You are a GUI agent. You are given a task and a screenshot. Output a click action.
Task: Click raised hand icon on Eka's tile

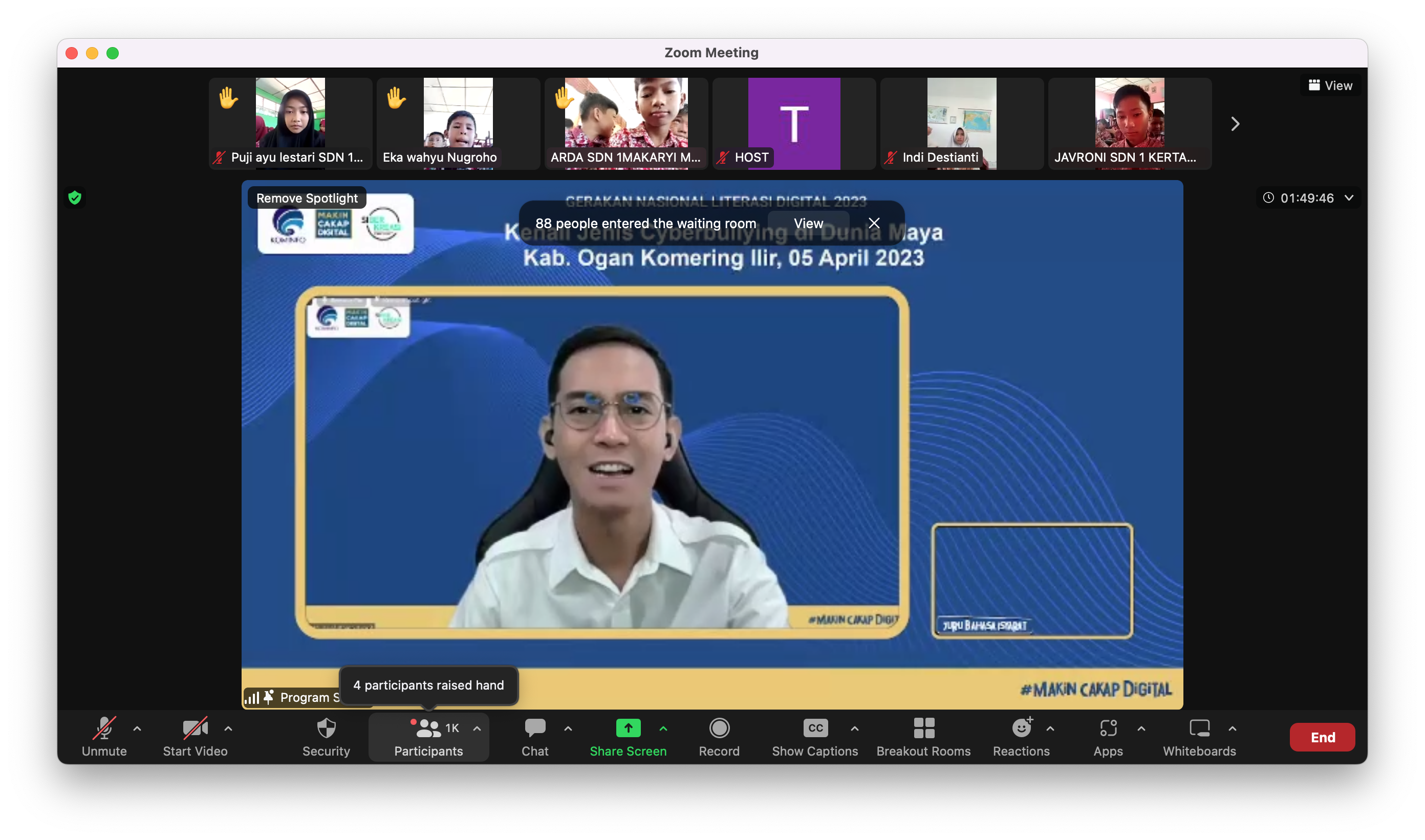pos(396,98)
